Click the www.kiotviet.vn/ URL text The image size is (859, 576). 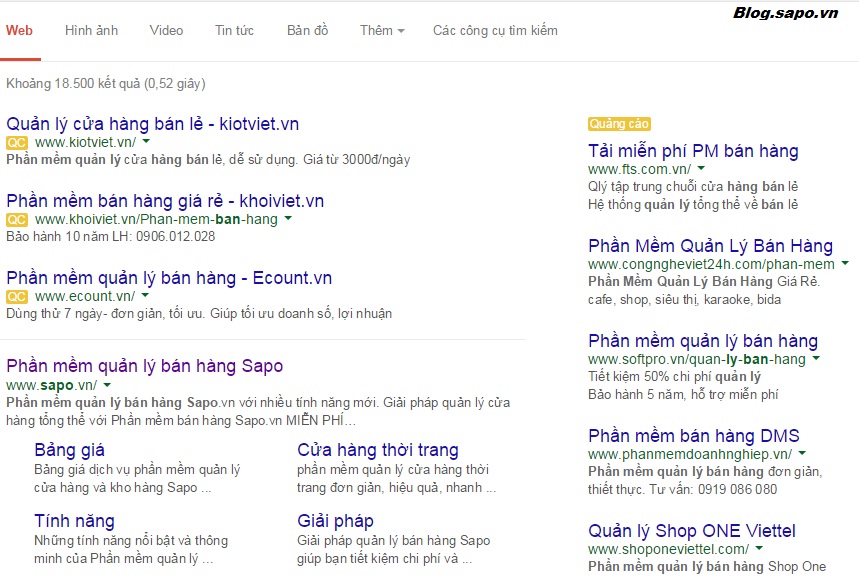click(85, 142)
